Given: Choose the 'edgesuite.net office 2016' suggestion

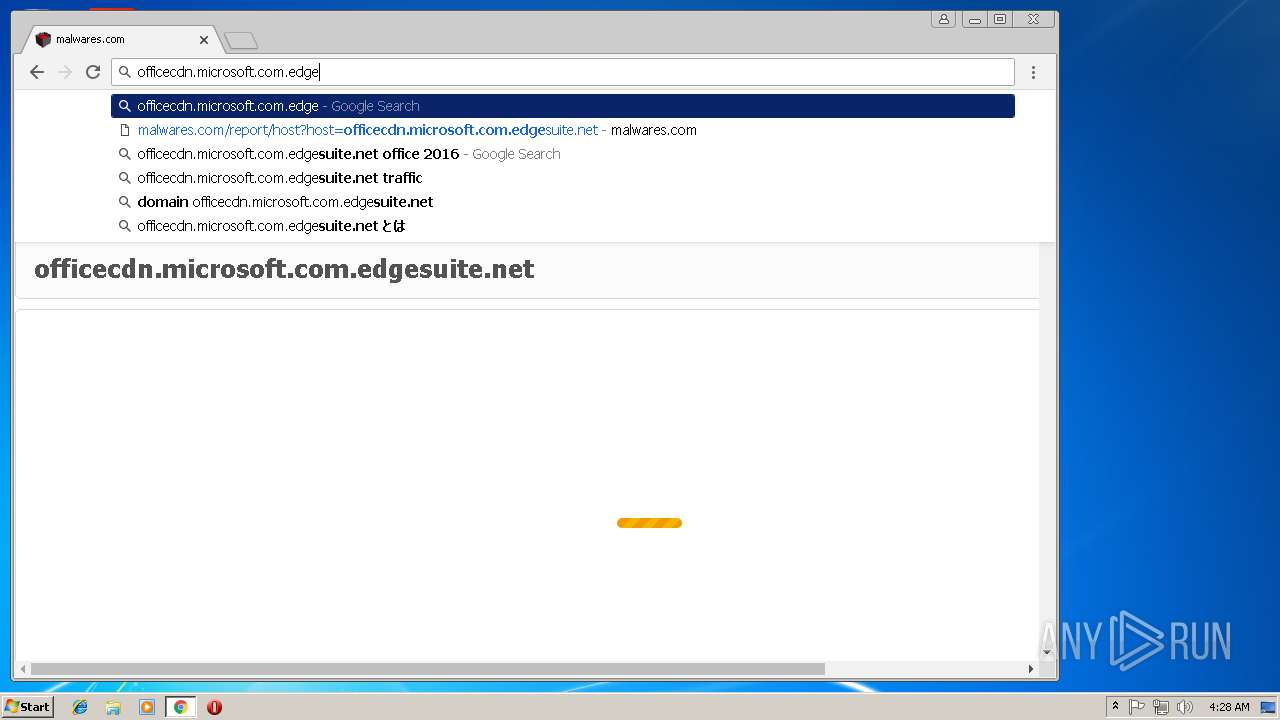Looking at the screenshot, I should coord(563,154).
